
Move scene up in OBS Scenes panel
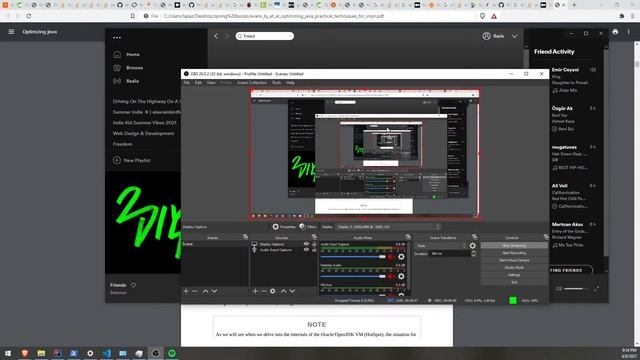(x=205, y=291)
